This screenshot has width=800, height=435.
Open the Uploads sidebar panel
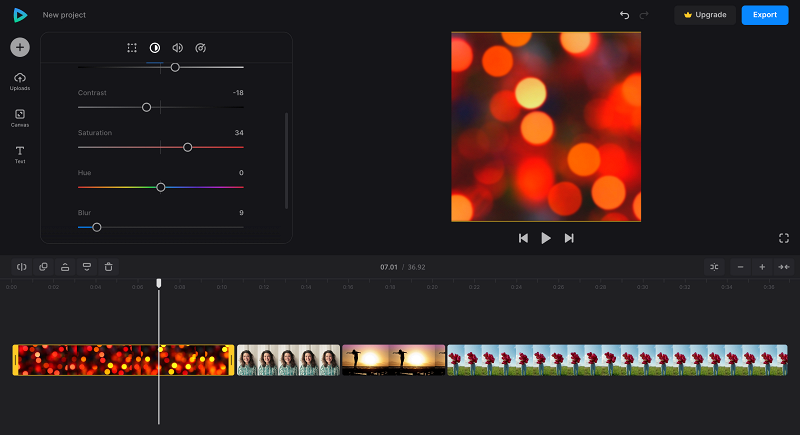(20, 81)
